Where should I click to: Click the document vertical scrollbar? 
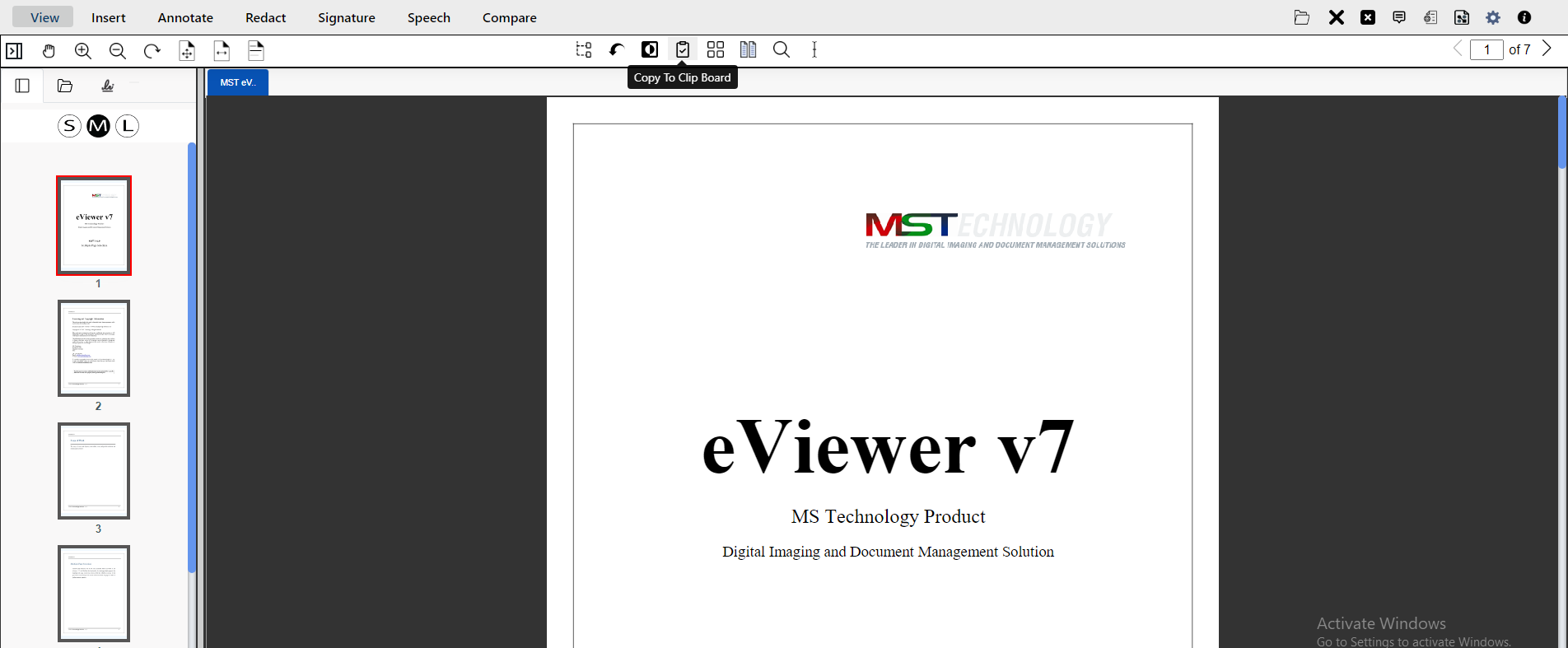tap(1562, 133)
